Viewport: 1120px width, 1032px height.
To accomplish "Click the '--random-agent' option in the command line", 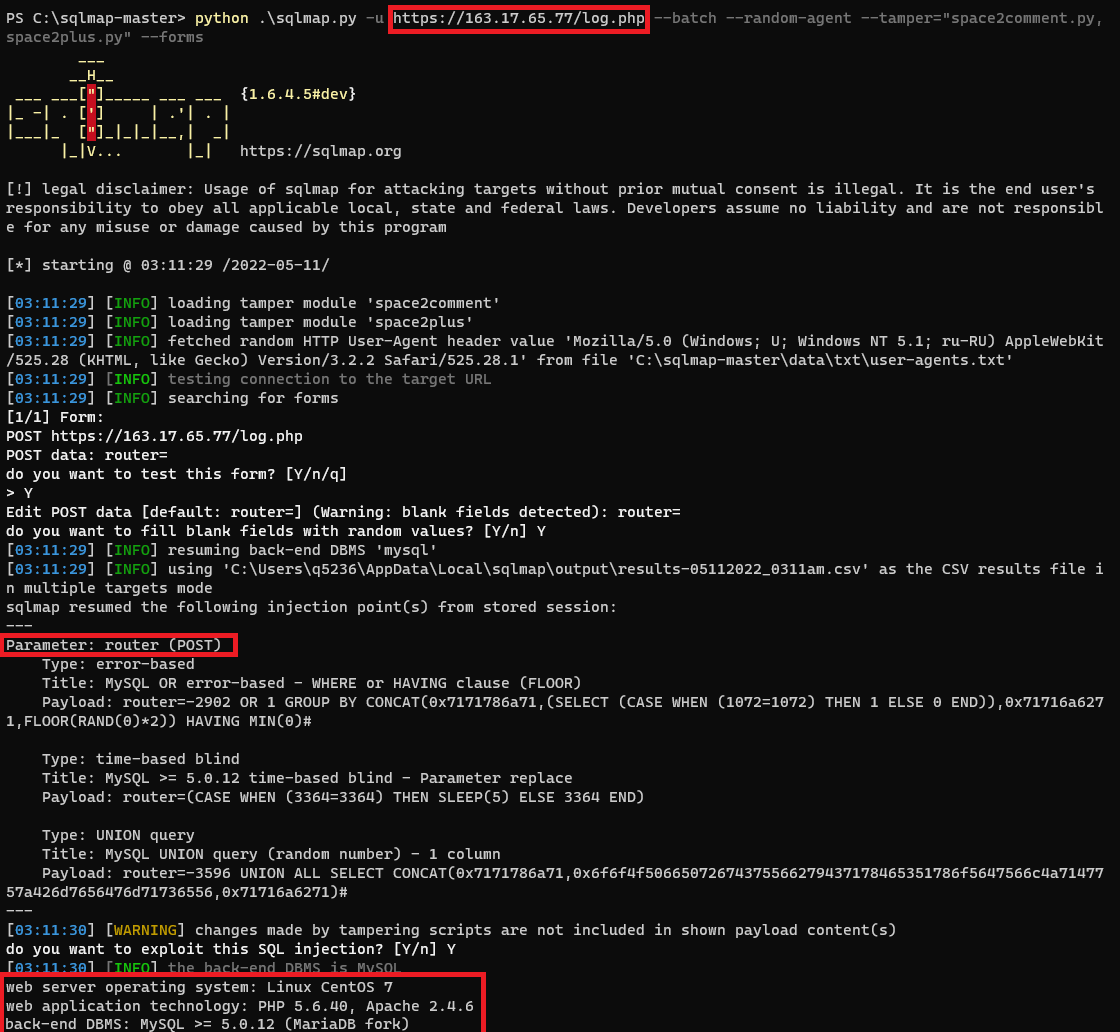I will (789, 18).
